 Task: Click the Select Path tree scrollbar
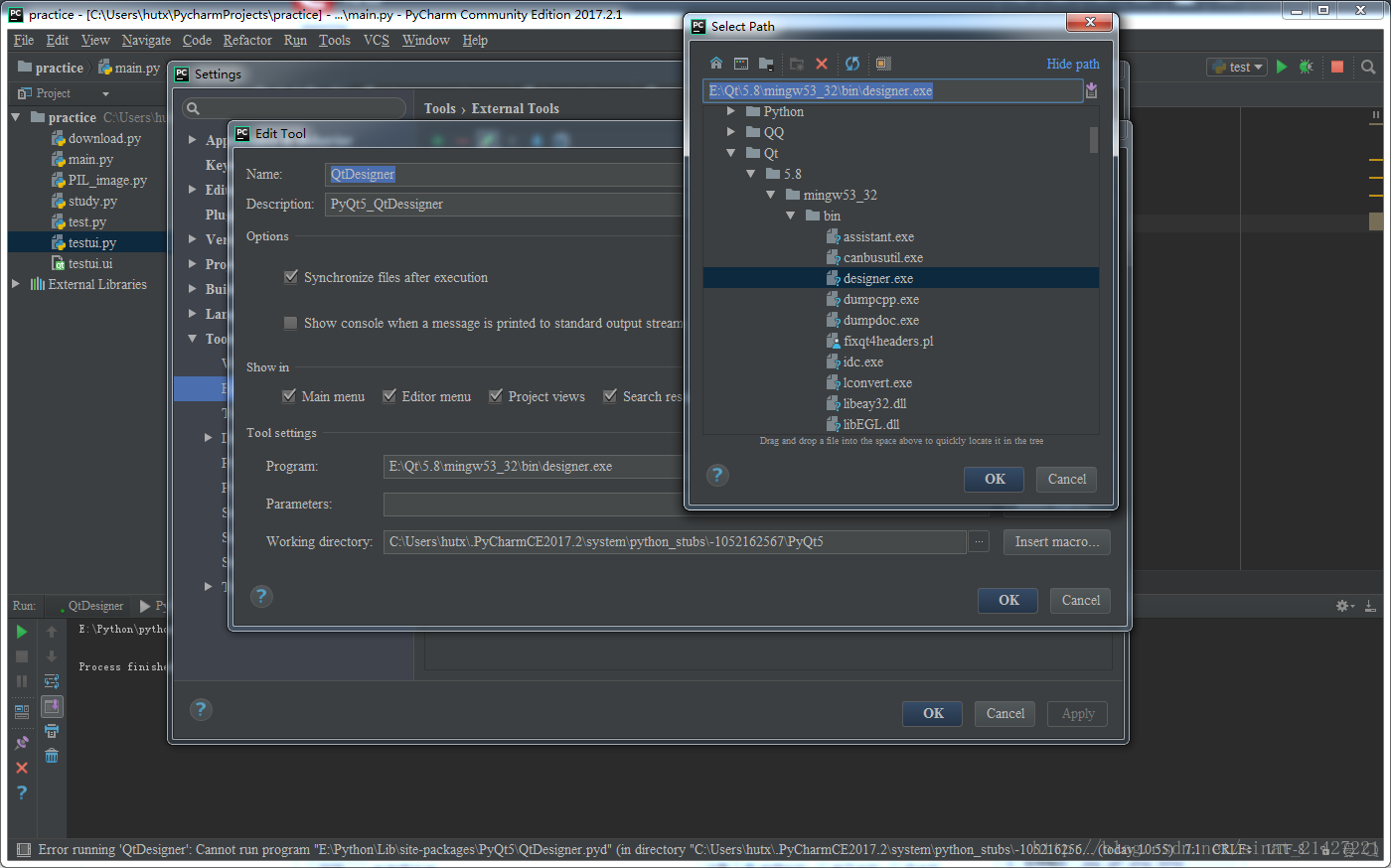[x=1094, y=140]
